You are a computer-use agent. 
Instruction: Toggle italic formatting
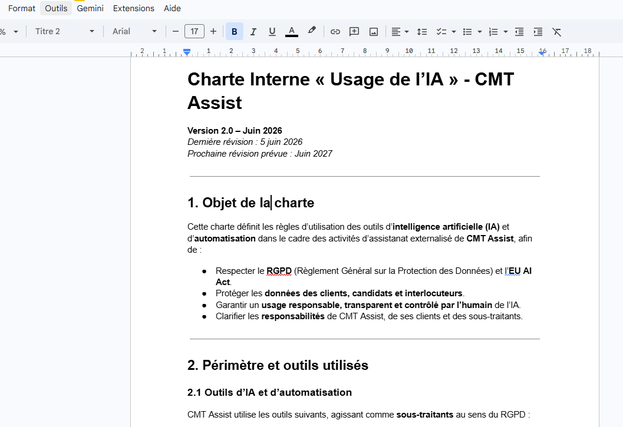253,32
